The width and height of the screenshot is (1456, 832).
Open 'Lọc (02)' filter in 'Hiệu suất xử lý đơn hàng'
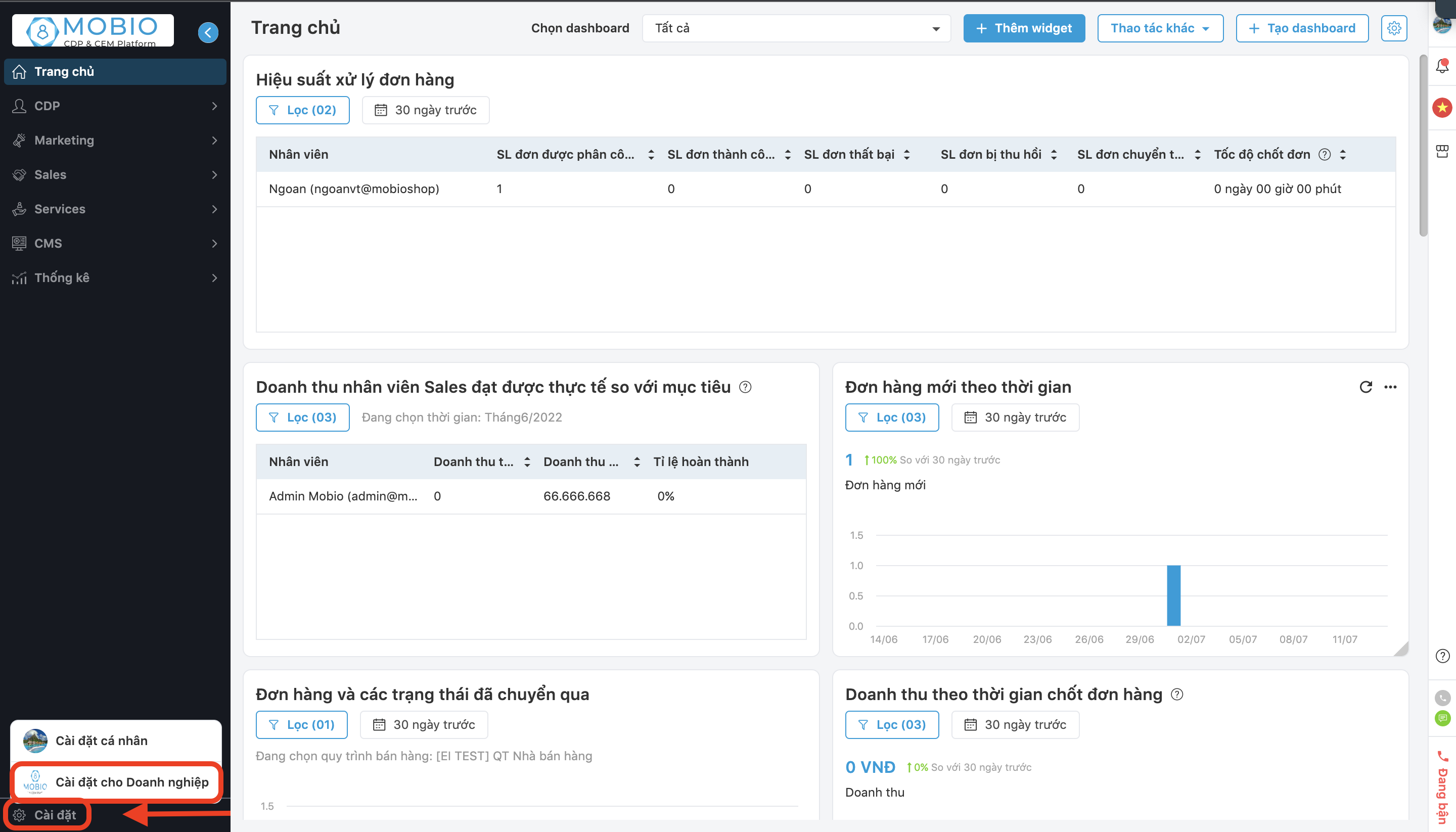[x=302, y=110]
